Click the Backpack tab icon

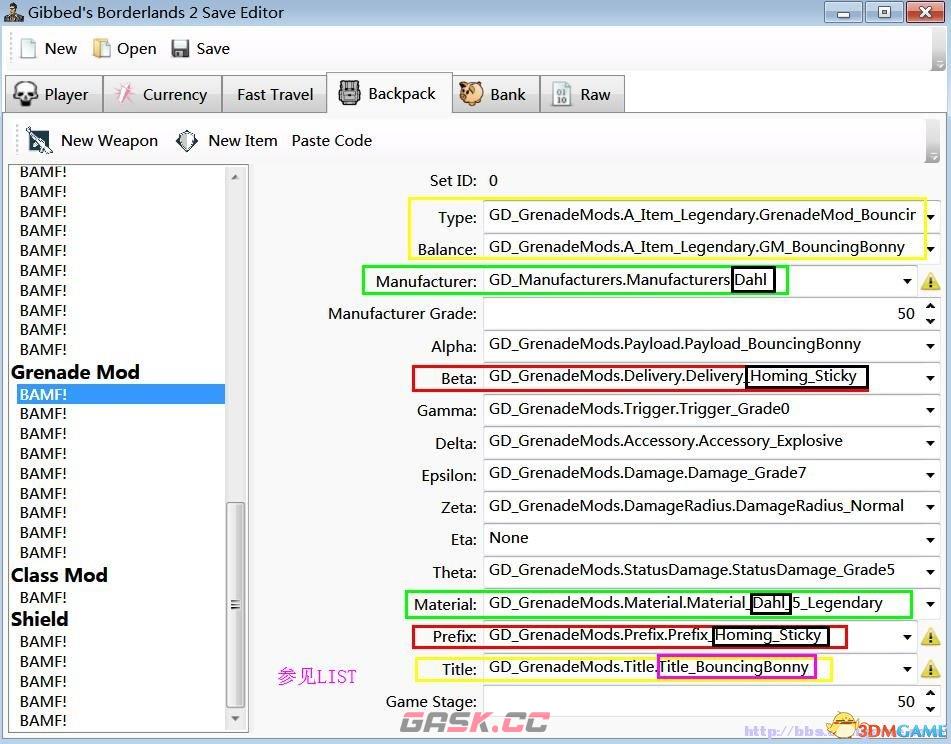click(x=349, y=93)
